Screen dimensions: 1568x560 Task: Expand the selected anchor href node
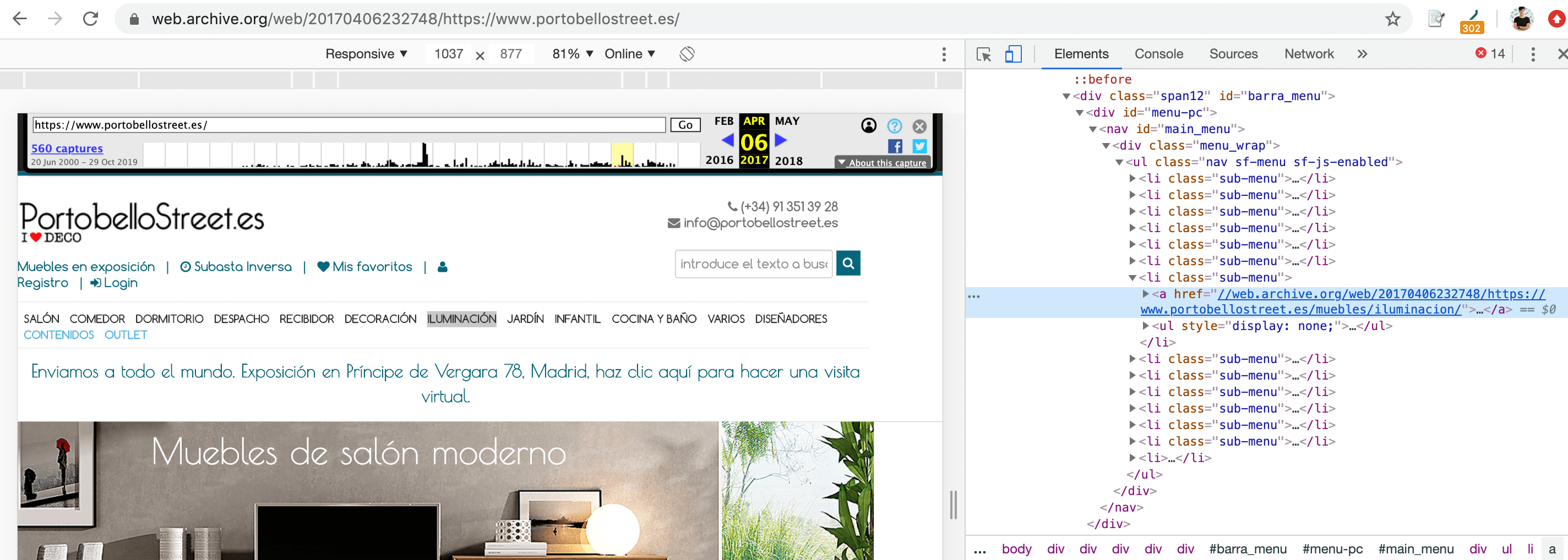point(1146,294)
